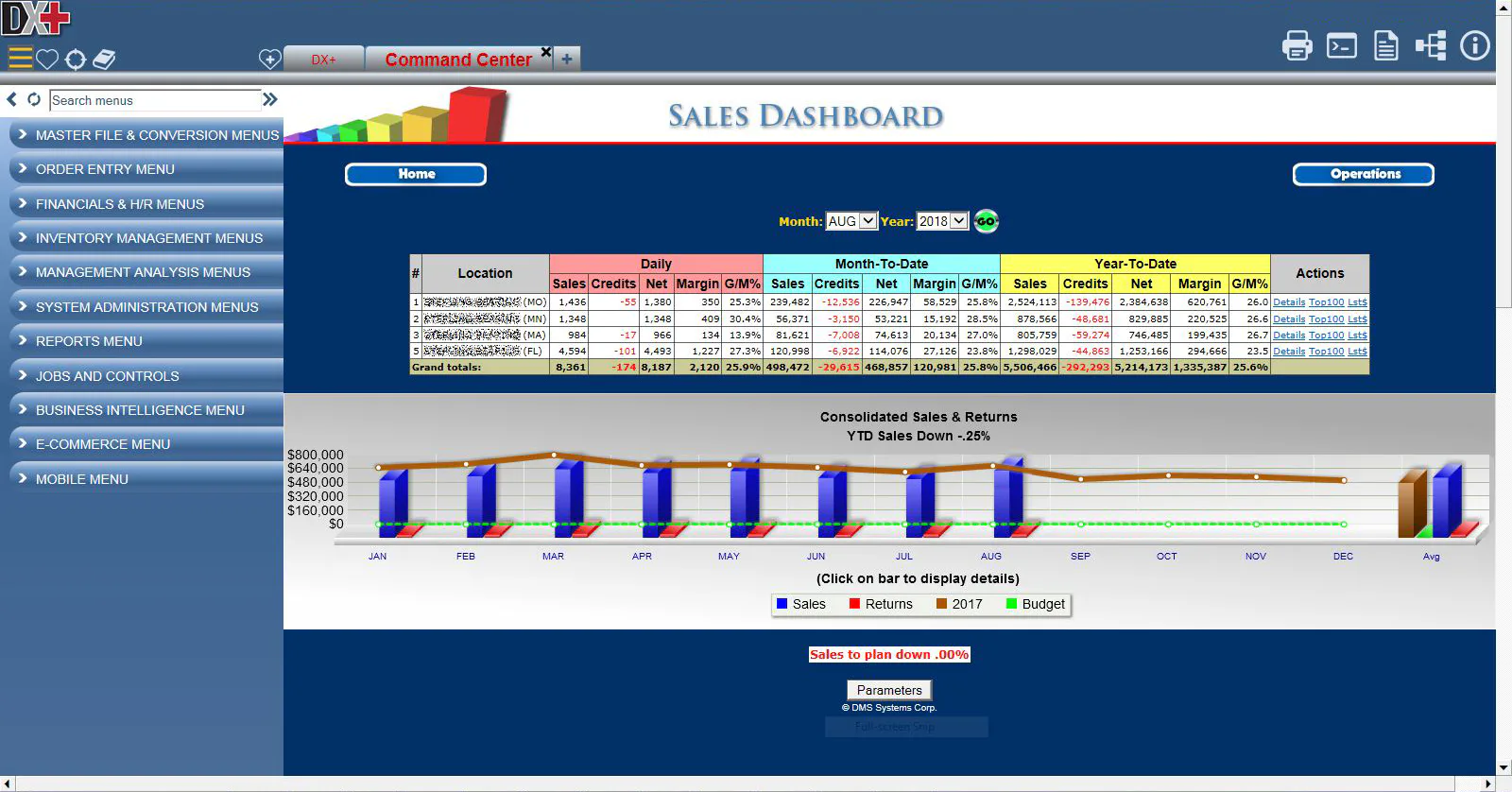The width and height of the screenshot is (1512, 792).
Task: Open Business Intelligence Menu
Action: (146, 410)
